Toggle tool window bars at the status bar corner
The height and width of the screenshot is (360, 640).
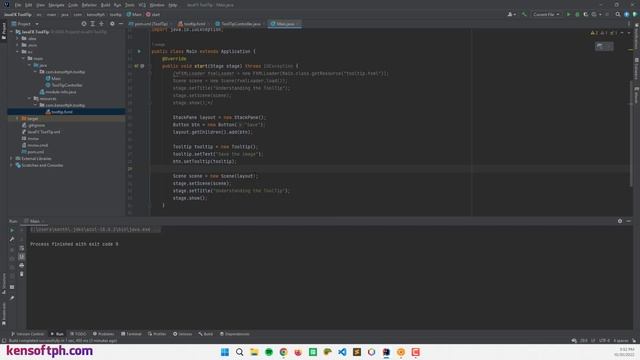[4, 340]
